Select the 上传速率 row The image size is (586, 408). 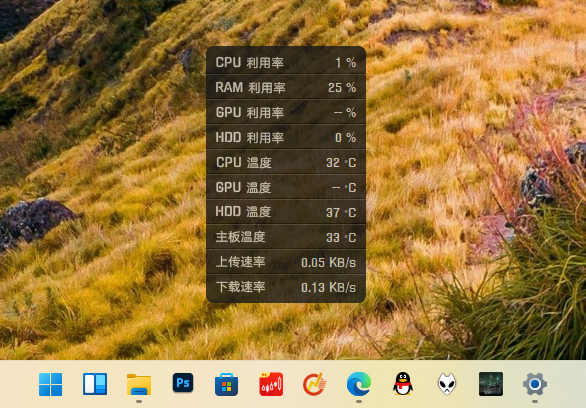click(x=286, y=262)
